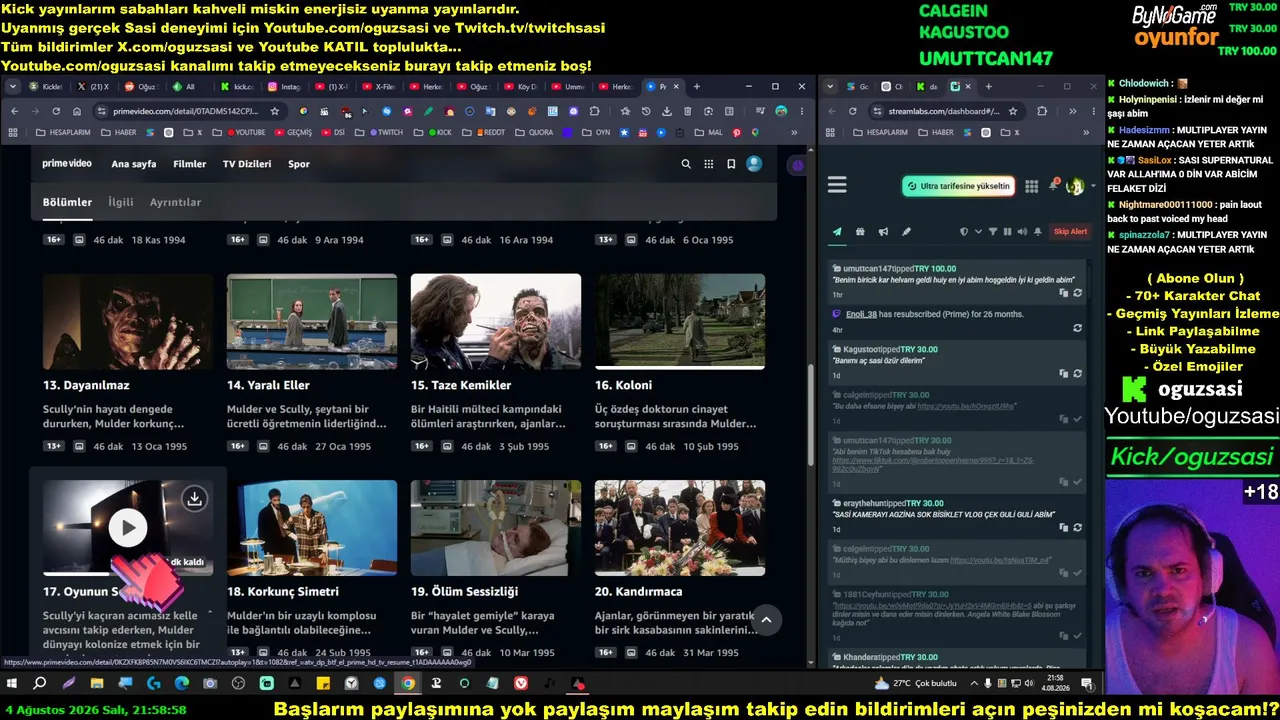Open Windows taskbar search
The height and width of the screenshot is (720, 1280).
40,684
